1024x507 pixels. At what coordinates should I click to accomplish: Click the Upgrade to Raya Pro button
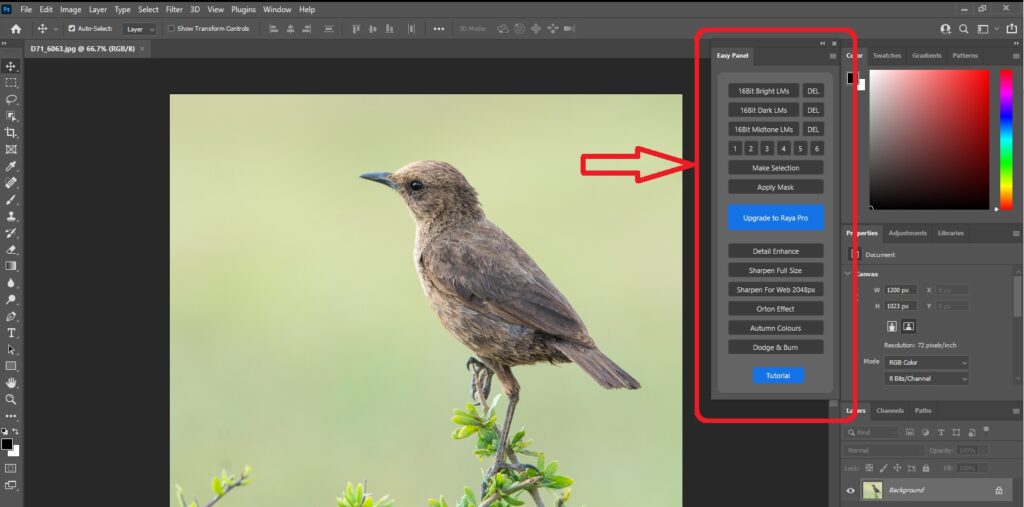pos(775,217)
